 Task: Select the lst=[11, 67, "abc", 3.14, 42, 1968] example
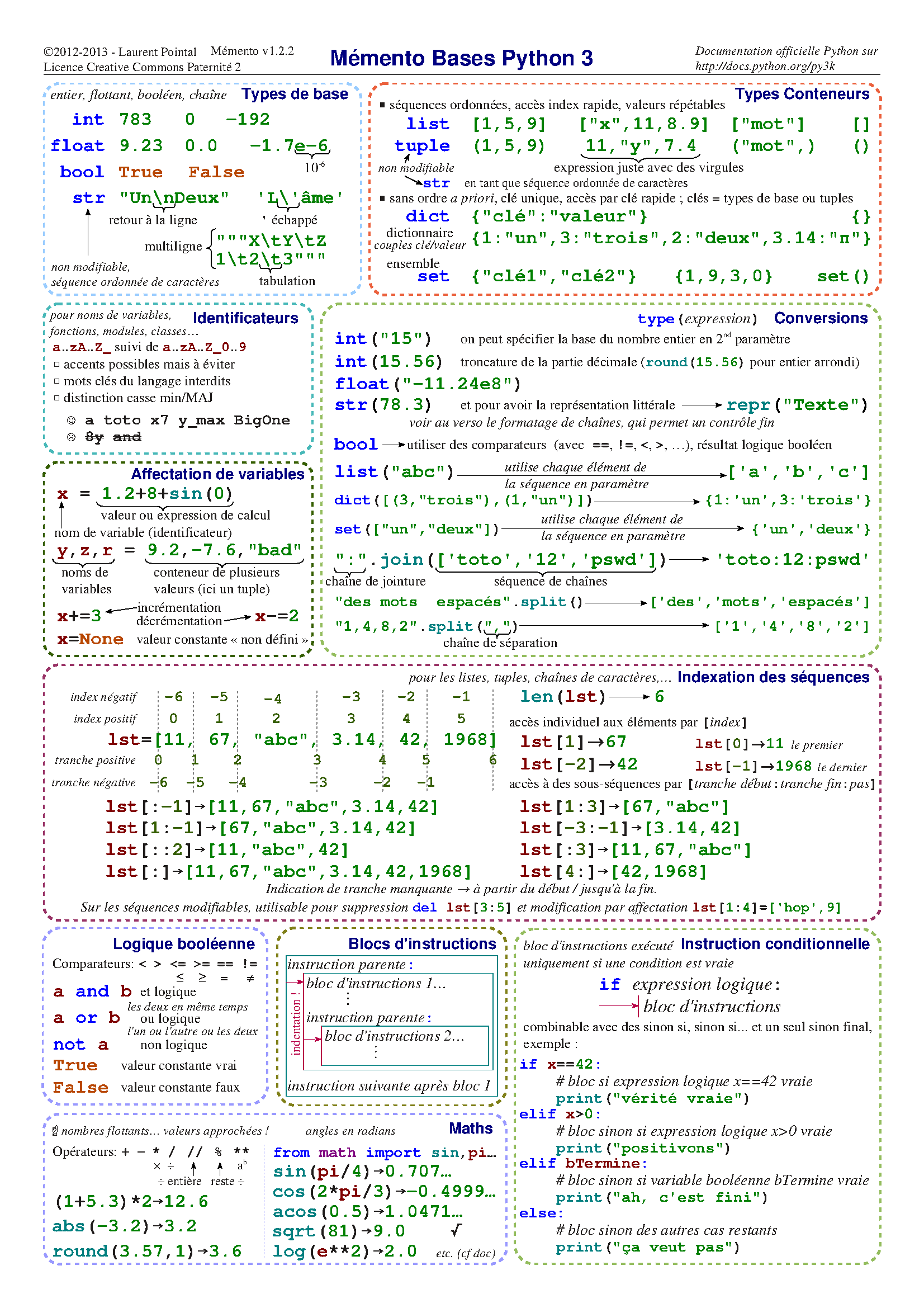302,740
